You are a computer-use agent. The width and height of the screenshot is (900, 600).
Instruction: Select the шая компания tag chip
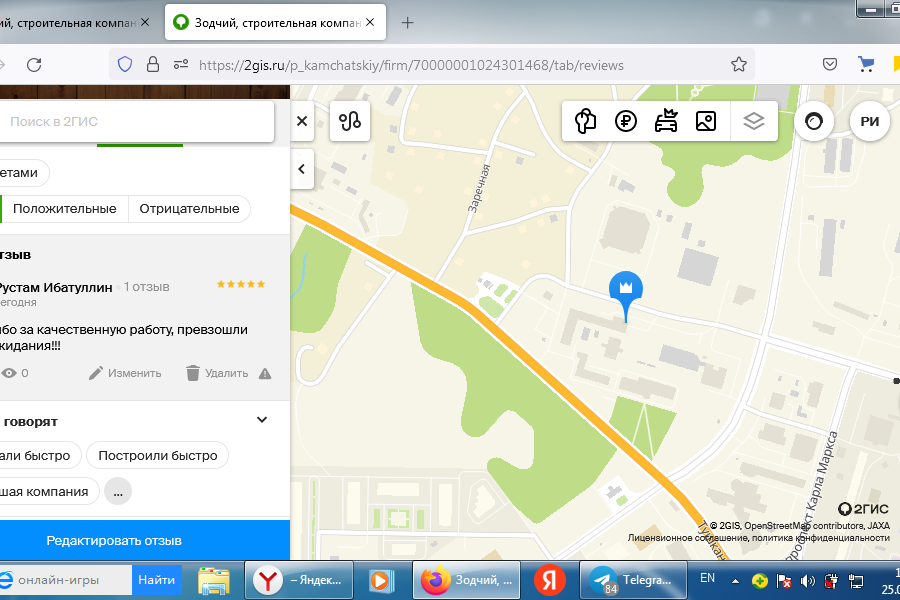[x=48, y=491]
